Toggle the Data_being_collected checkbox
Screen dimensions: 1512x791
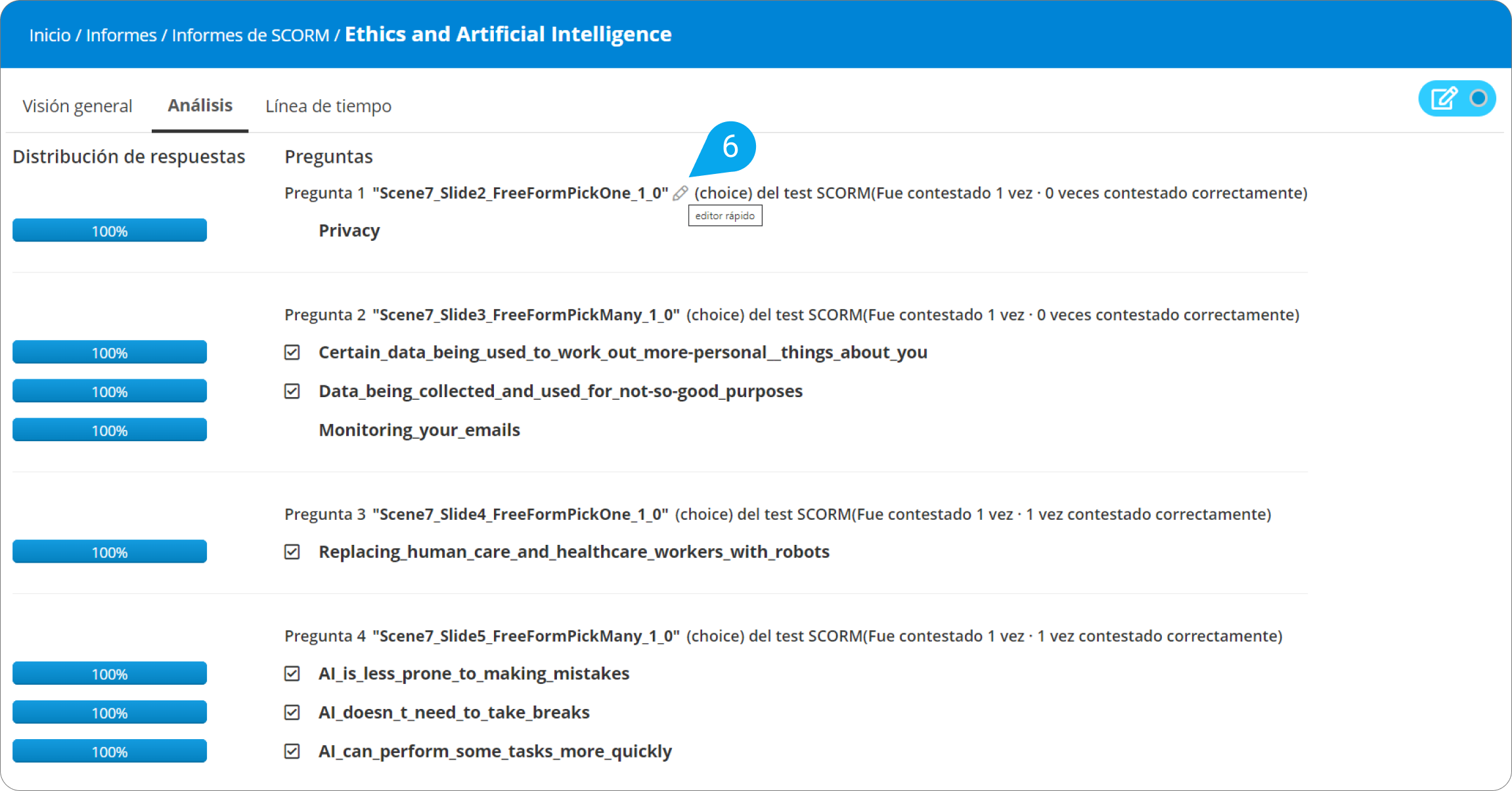point(292,391)
